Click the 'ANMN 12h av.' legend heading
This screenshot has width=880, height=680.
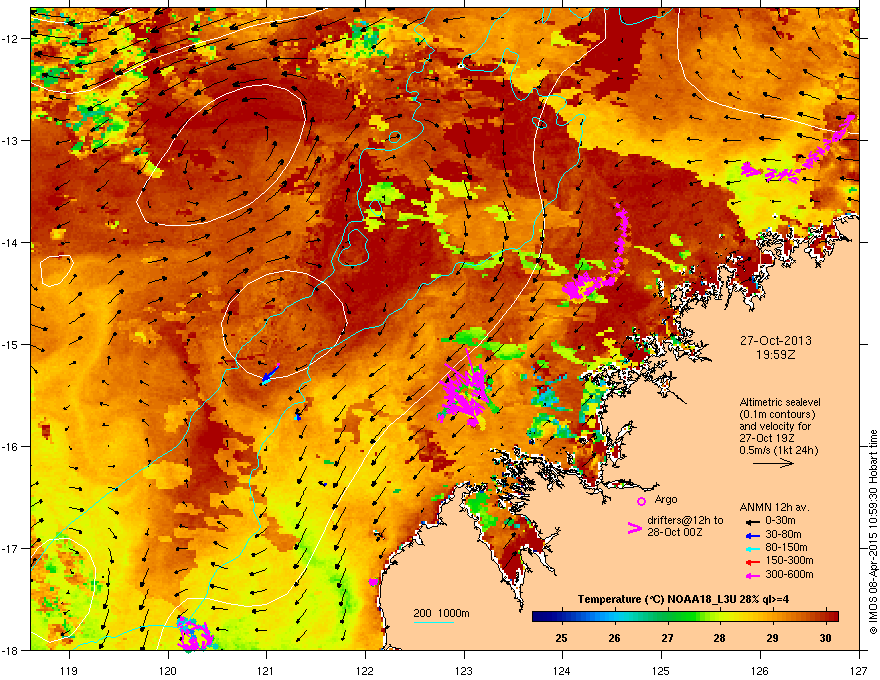coord(774,508)
